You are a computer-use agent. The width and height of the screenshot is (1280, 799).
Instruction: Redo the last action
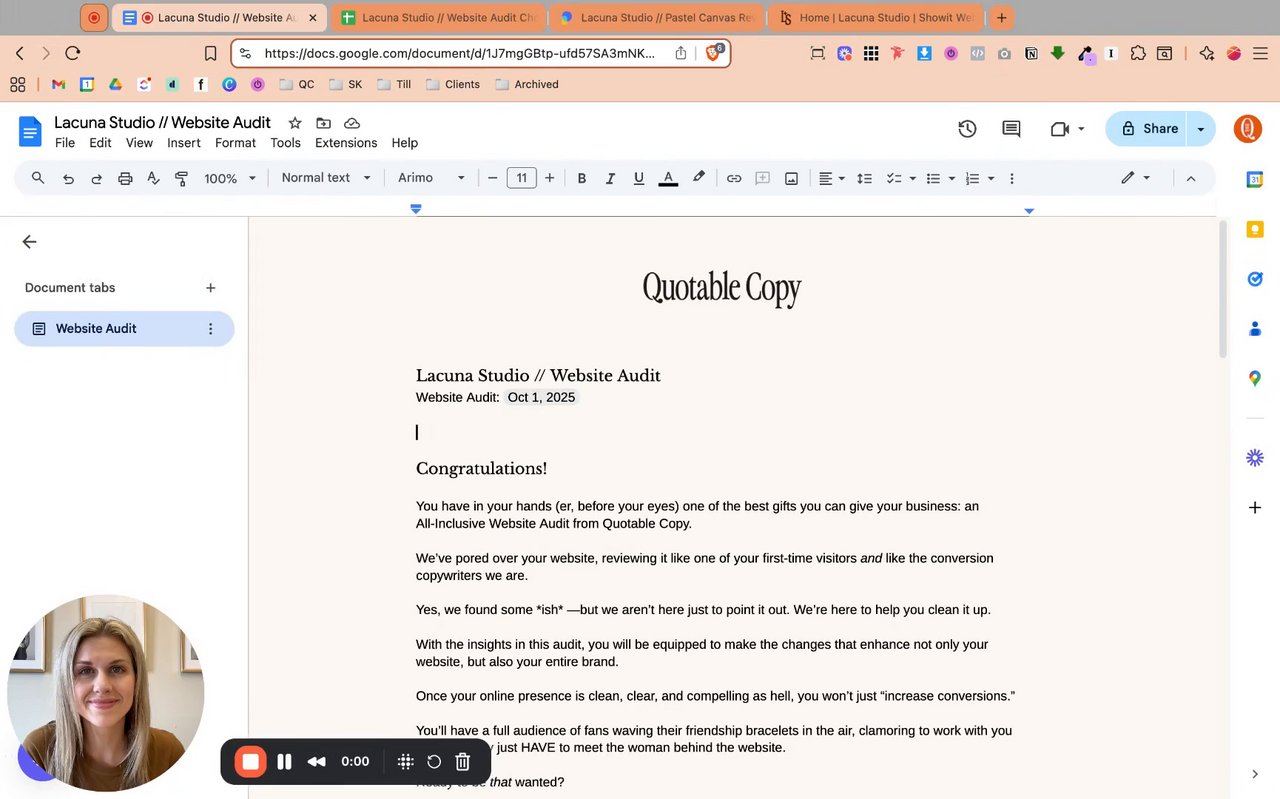tap(97, 178)
